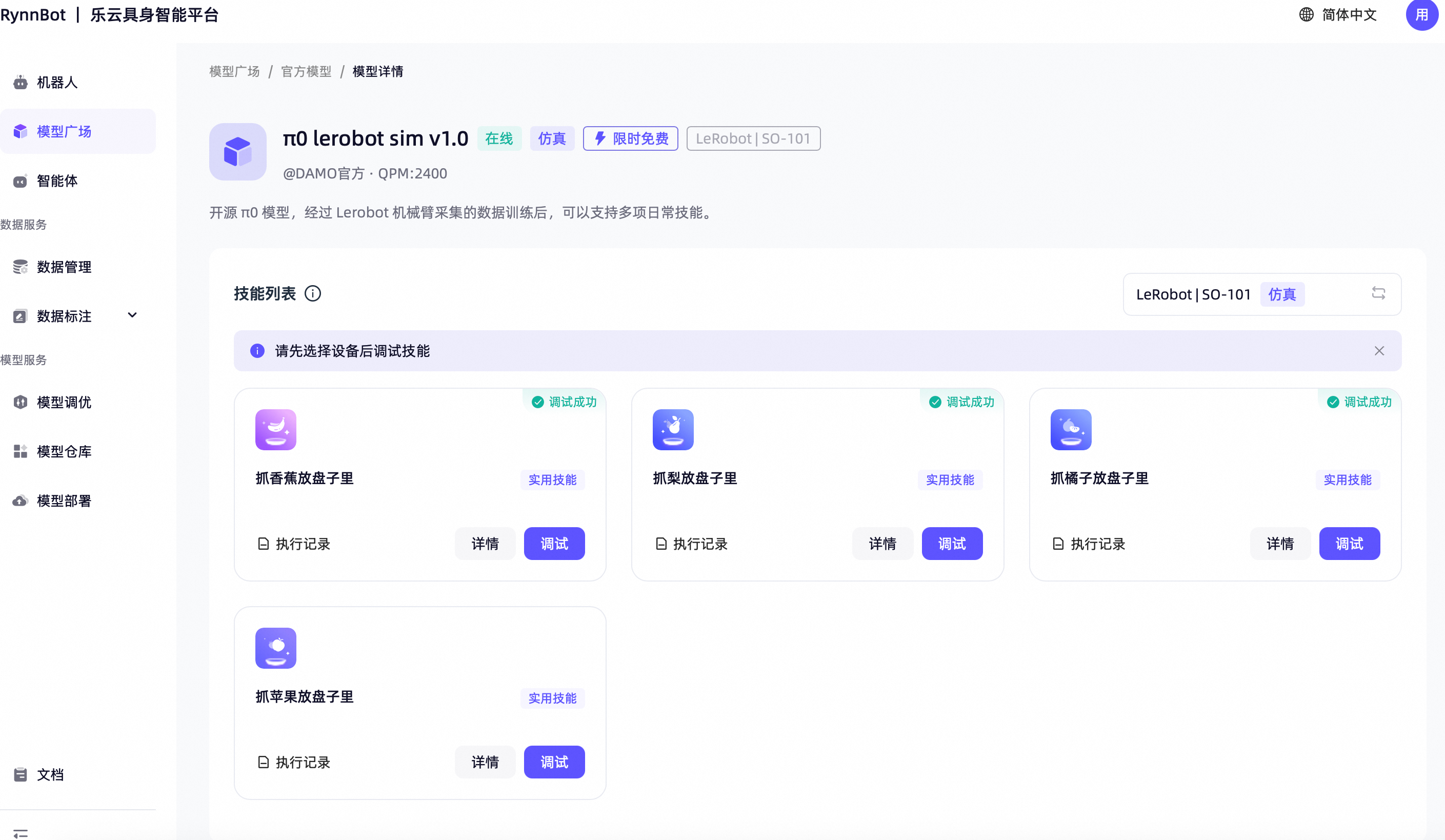Click the orange skill icon
1445x840 pixels.
(1071, 429)
